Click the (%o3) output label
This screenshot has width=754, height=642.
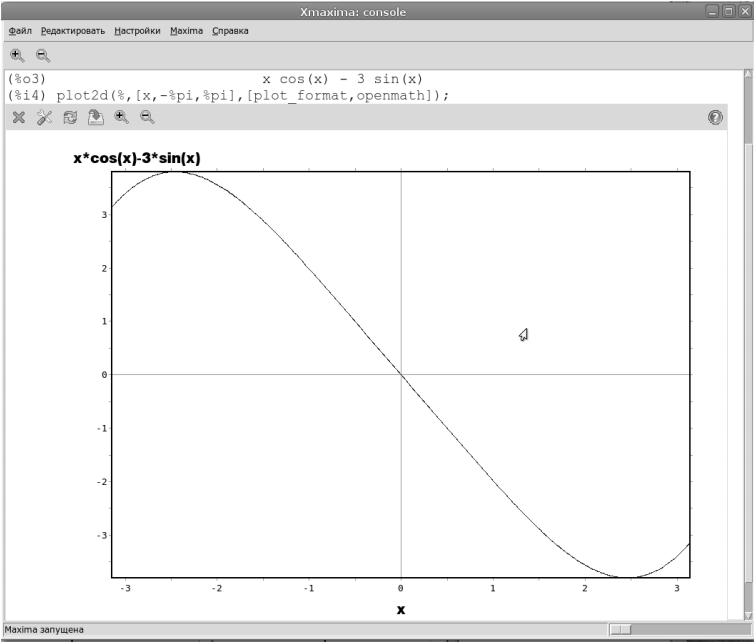[26, 79]
